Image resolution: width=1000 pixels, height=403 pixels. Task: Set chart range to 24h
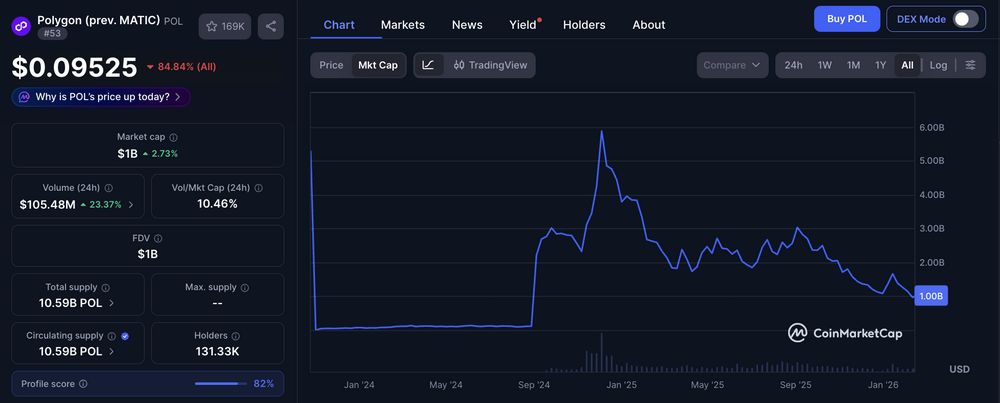793,65
